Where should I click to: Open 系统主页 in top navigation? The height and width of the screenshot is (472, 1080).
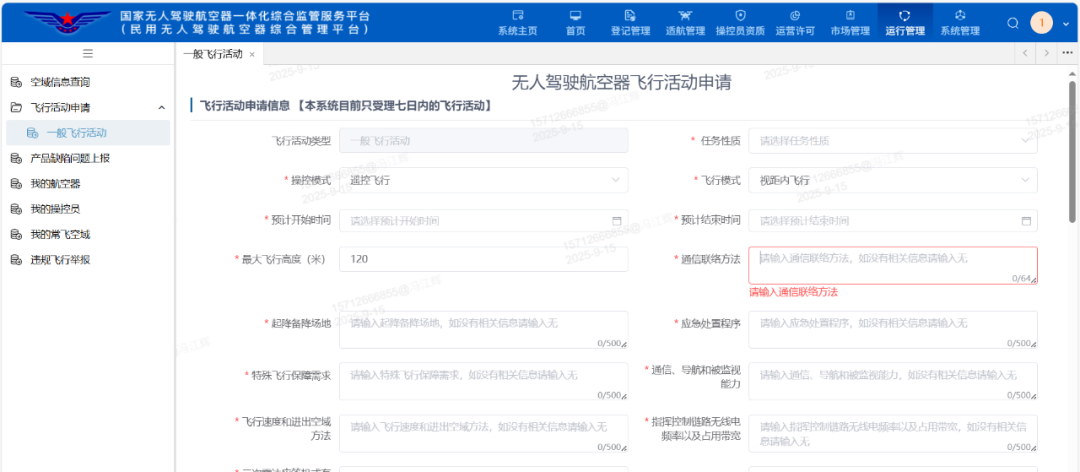[517, 22]
